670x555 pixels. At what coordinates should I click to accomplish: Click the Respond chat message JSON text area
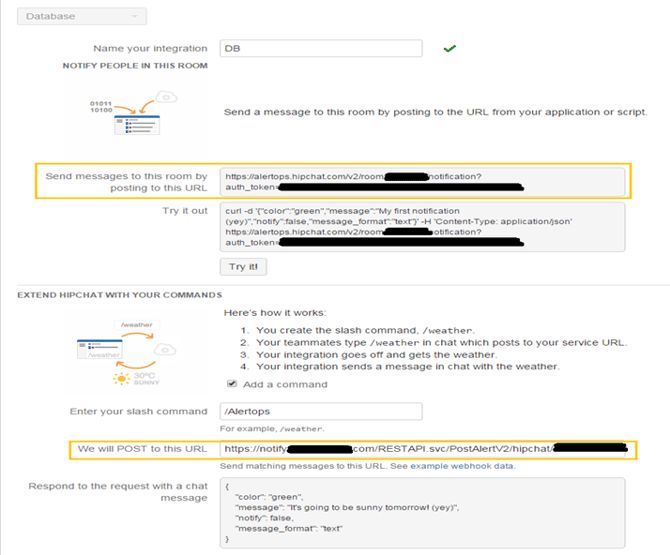(x=424, y=512)
